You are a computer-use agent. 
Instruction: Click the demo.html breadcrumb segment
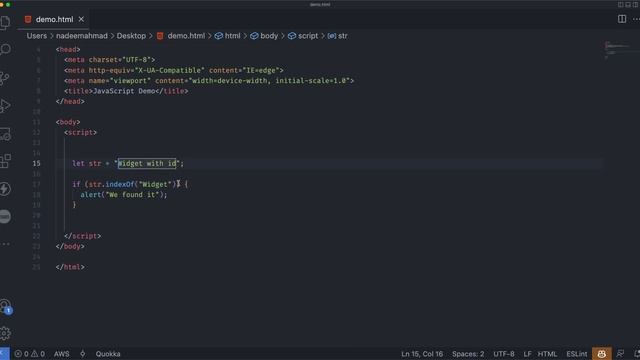pos(181,36)
